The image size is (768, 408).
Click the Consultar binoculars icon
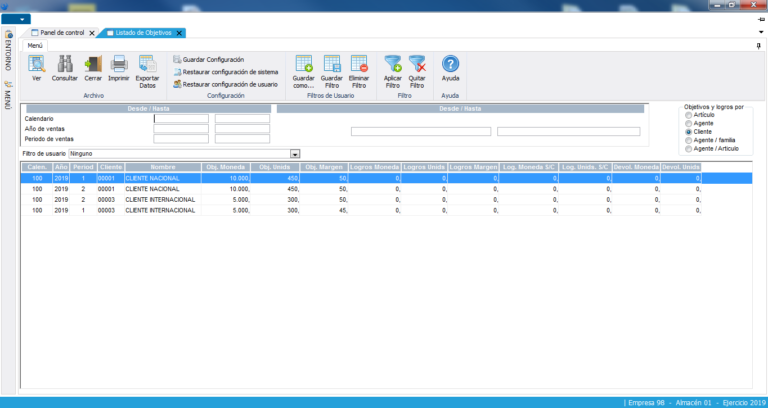(x=64, y=65)
